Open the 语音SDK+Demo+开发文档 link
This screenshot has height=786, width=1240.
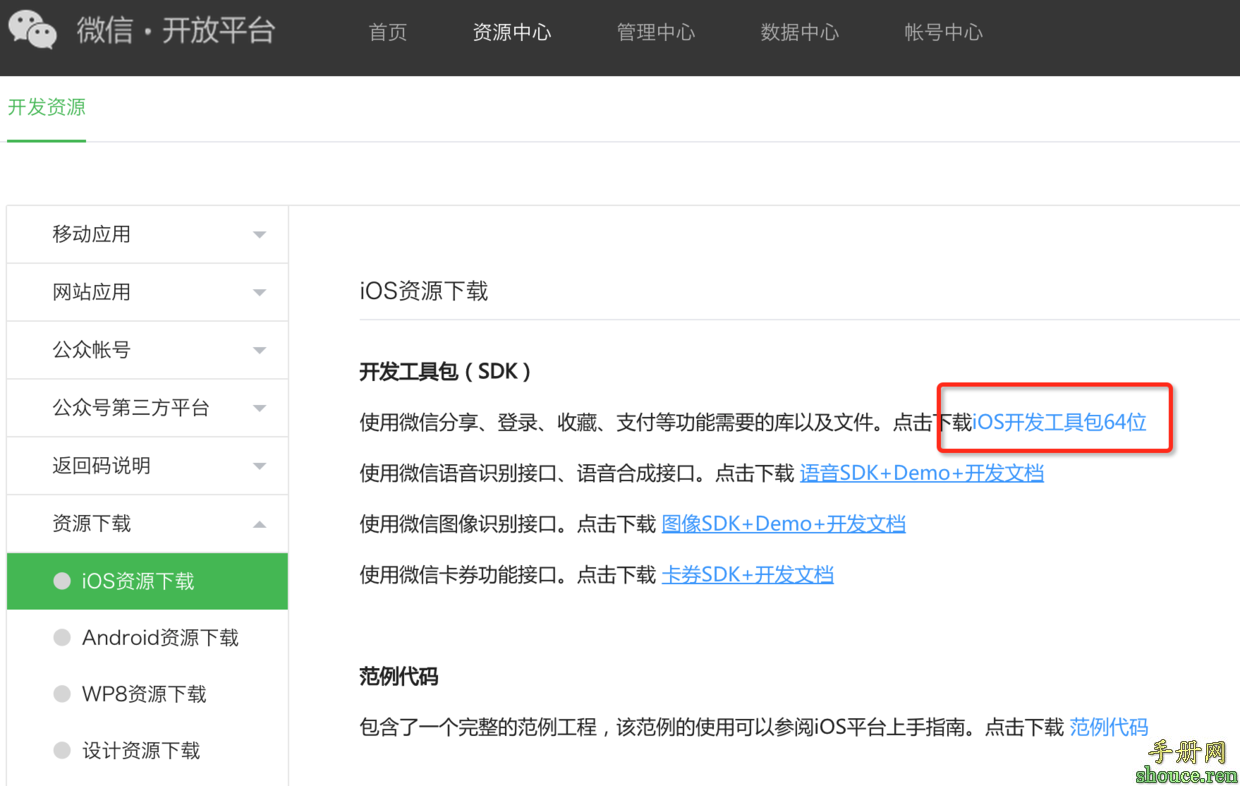921,472
